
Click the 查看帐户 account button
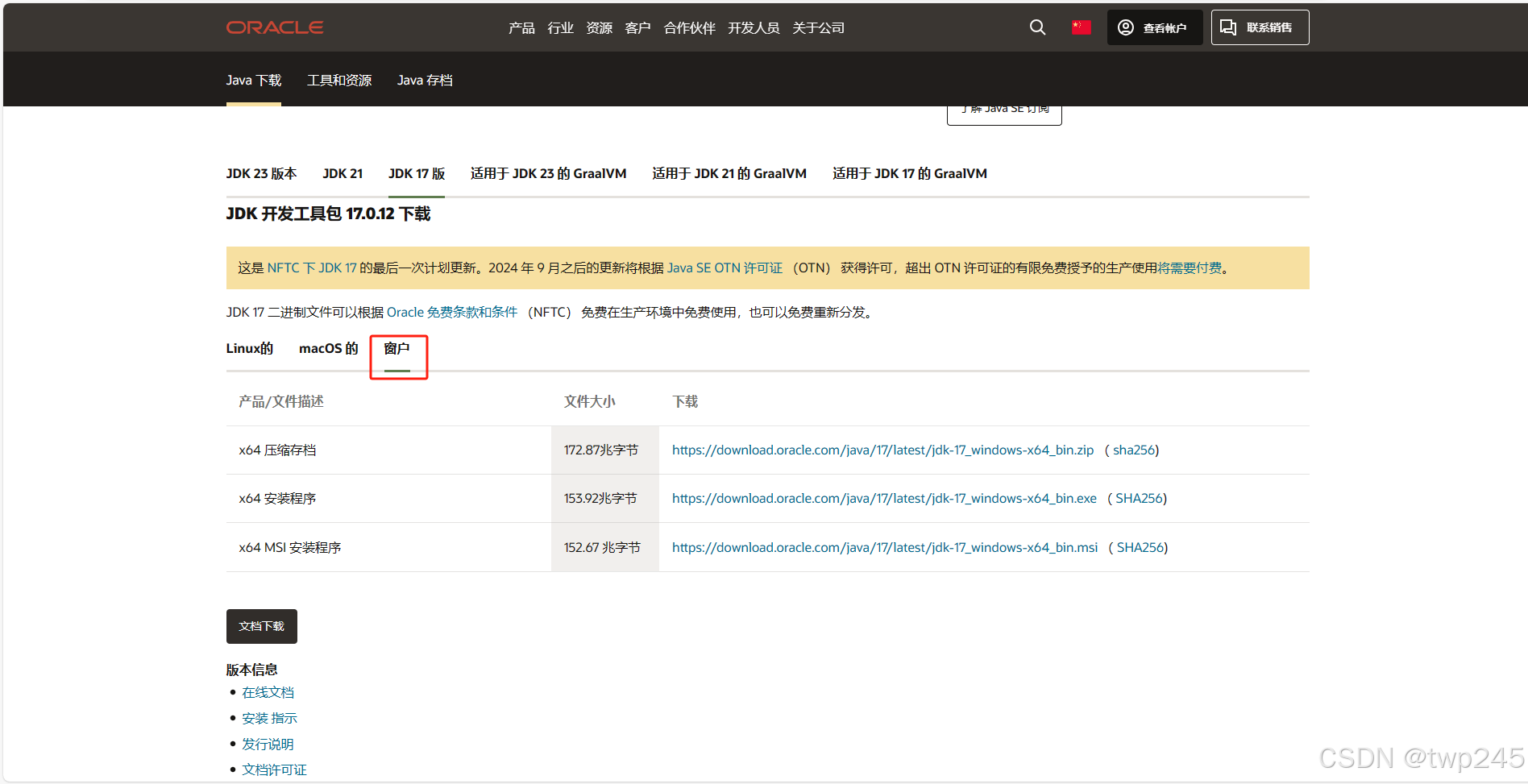coord(1154,27)
